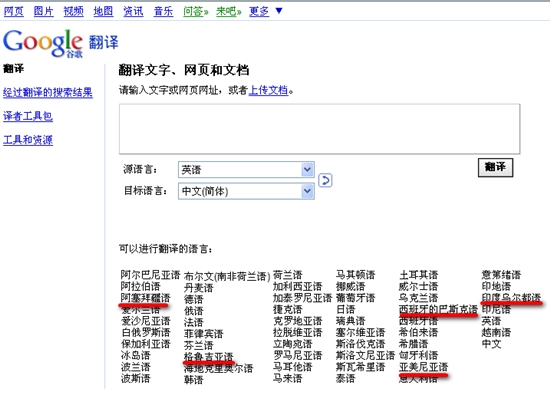This screenshot has height=398, width=550.
Task: Open 工具和资源 sidebar link
Action: (28, 140)
